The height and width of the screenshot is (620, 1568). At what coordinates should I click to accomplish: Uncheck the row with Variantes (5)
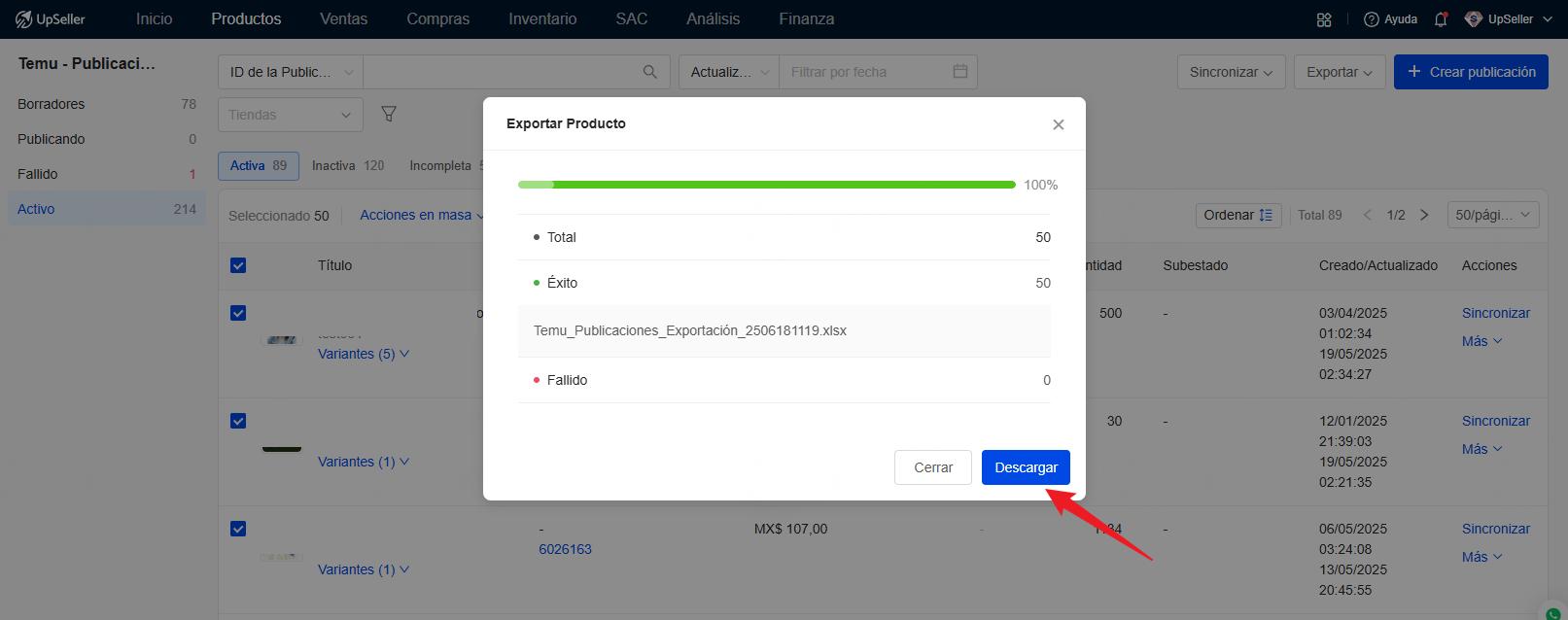pos(238,313)
